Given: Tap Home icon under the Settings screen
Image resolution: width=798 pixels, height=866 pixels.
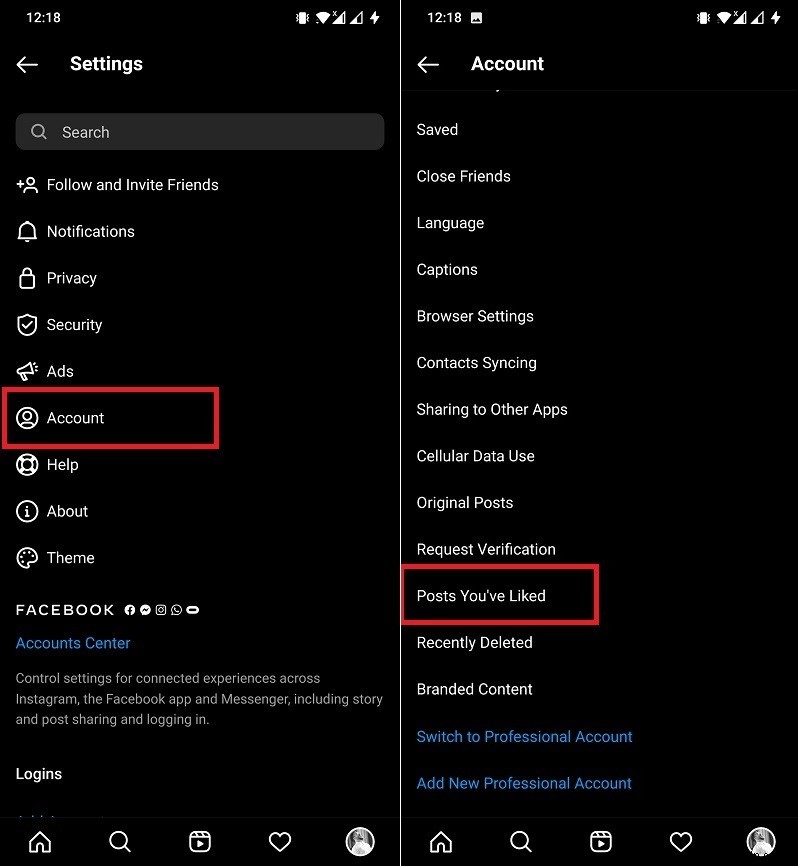Looking at the screenshot, I should coord(40,841).
